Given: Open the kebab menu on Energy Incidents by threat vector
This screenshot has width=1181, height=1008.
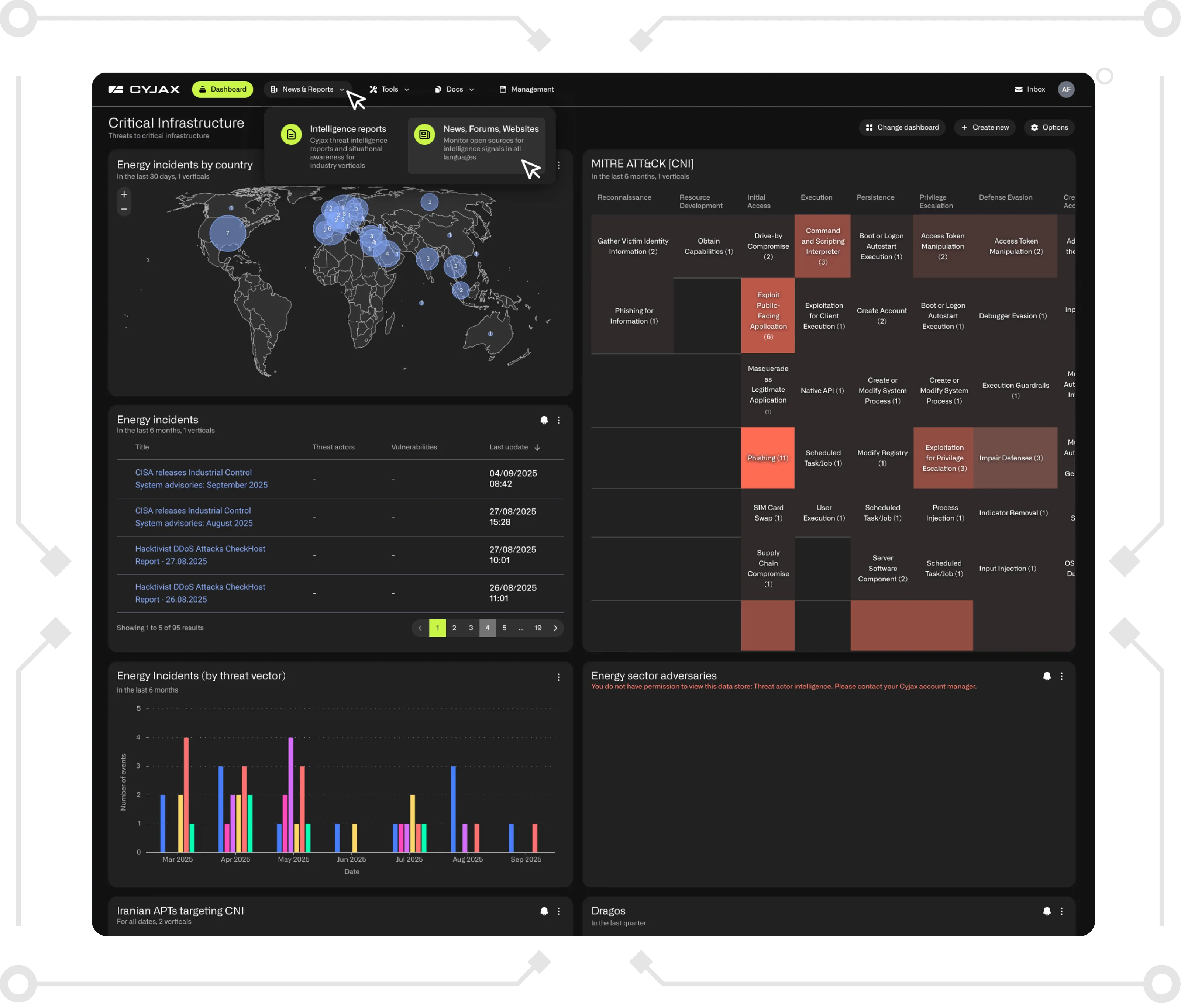Looking at the screenshot, I should point(559,677).
